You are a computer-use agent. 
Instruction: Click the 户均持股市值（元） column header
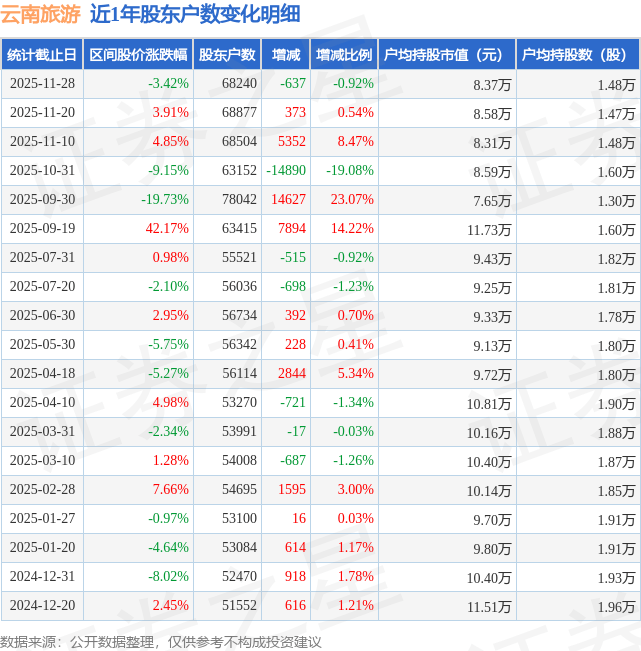point(446,55)
